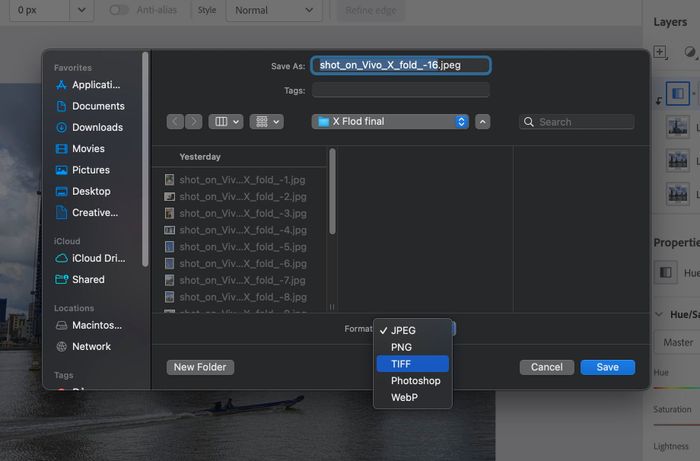Toggle the Anti-alias switch

tap(119, 10)
